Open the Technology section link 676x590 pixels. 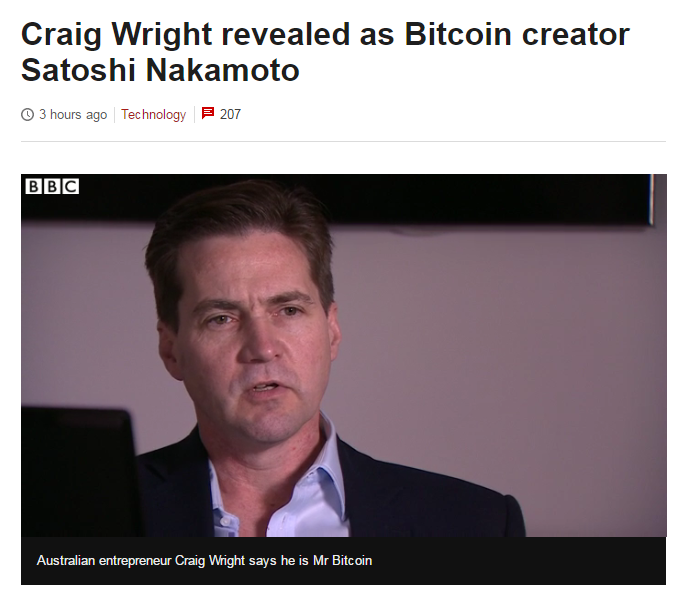tap(153, 115)
